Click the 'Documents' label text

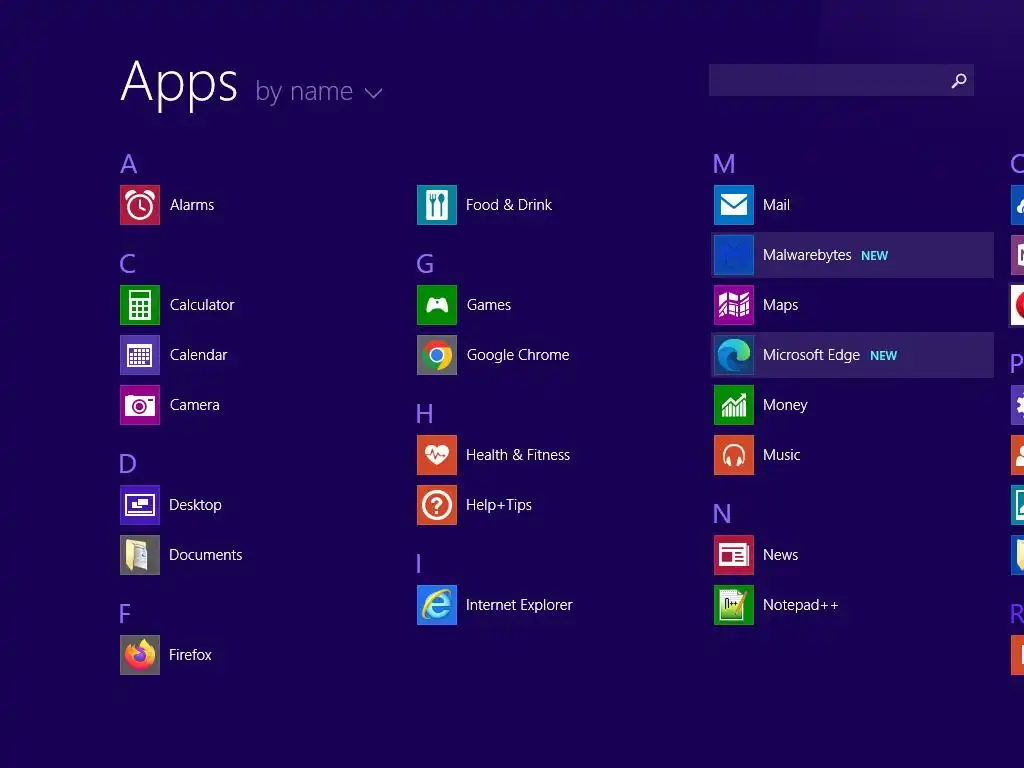coord(206,555)
